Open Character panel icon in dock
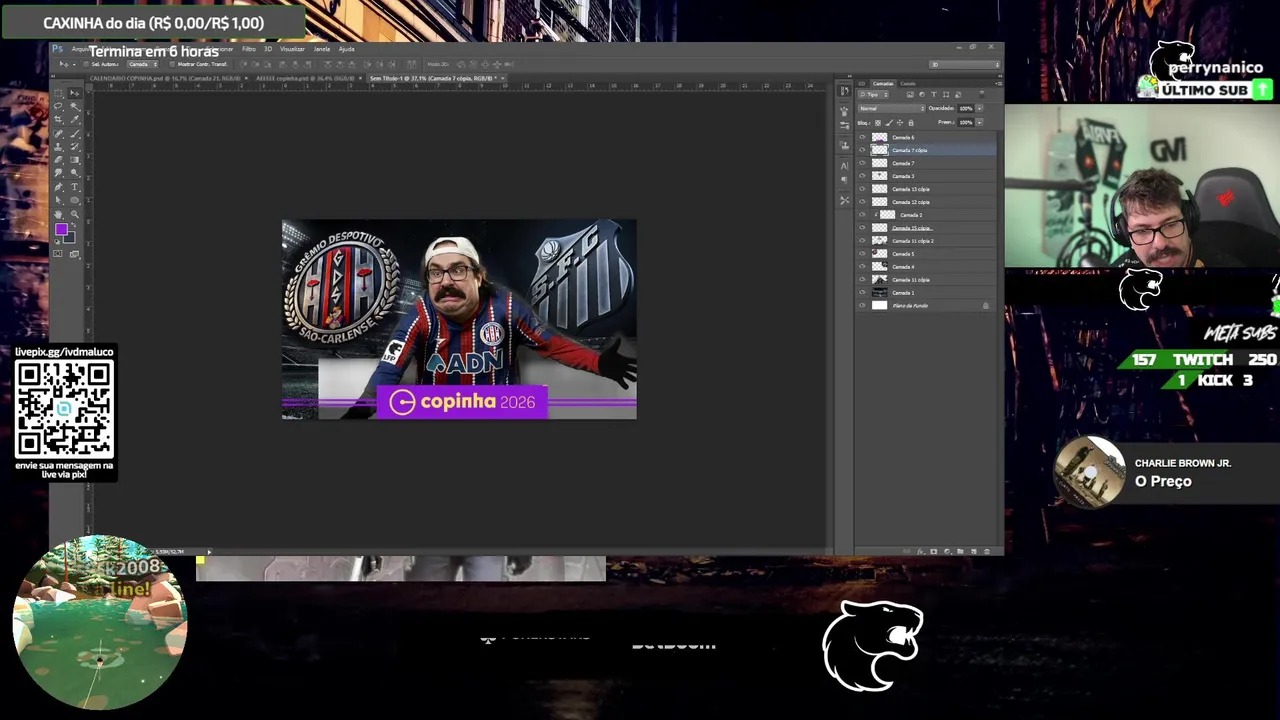The width and height of the screenshot is (1280, 720). point(844,165)
